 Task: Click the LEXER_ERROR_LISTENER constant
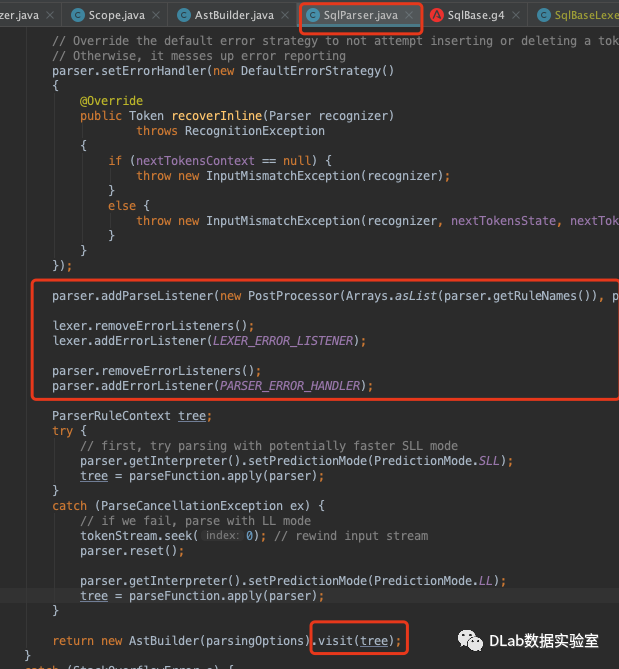click(x=283, y=340)
